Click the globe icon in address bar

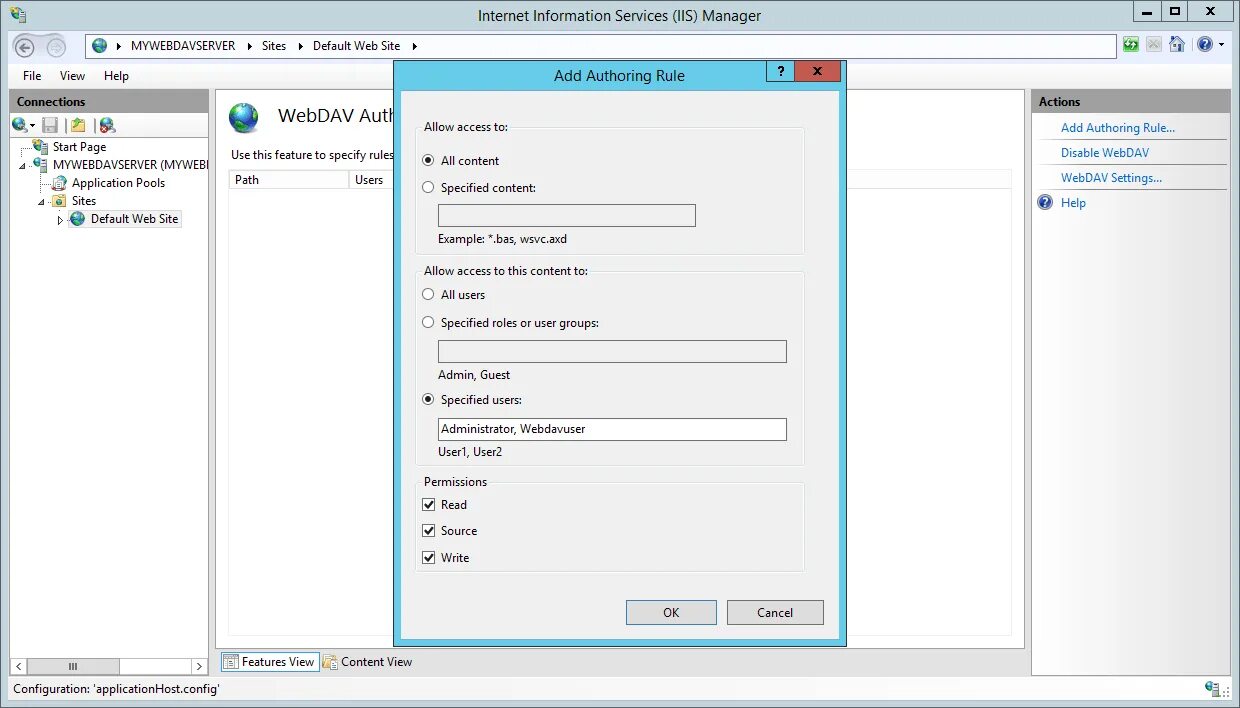coord(99,46)
